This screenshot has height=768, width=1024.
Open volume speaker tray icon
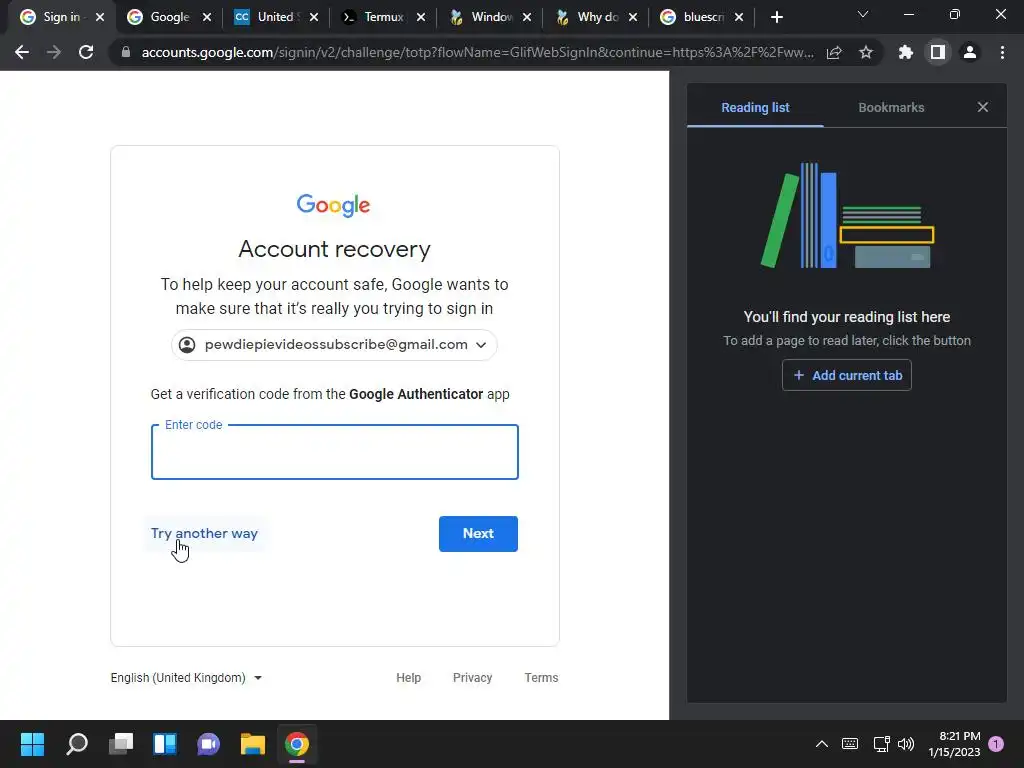click(x=906, y=744)
